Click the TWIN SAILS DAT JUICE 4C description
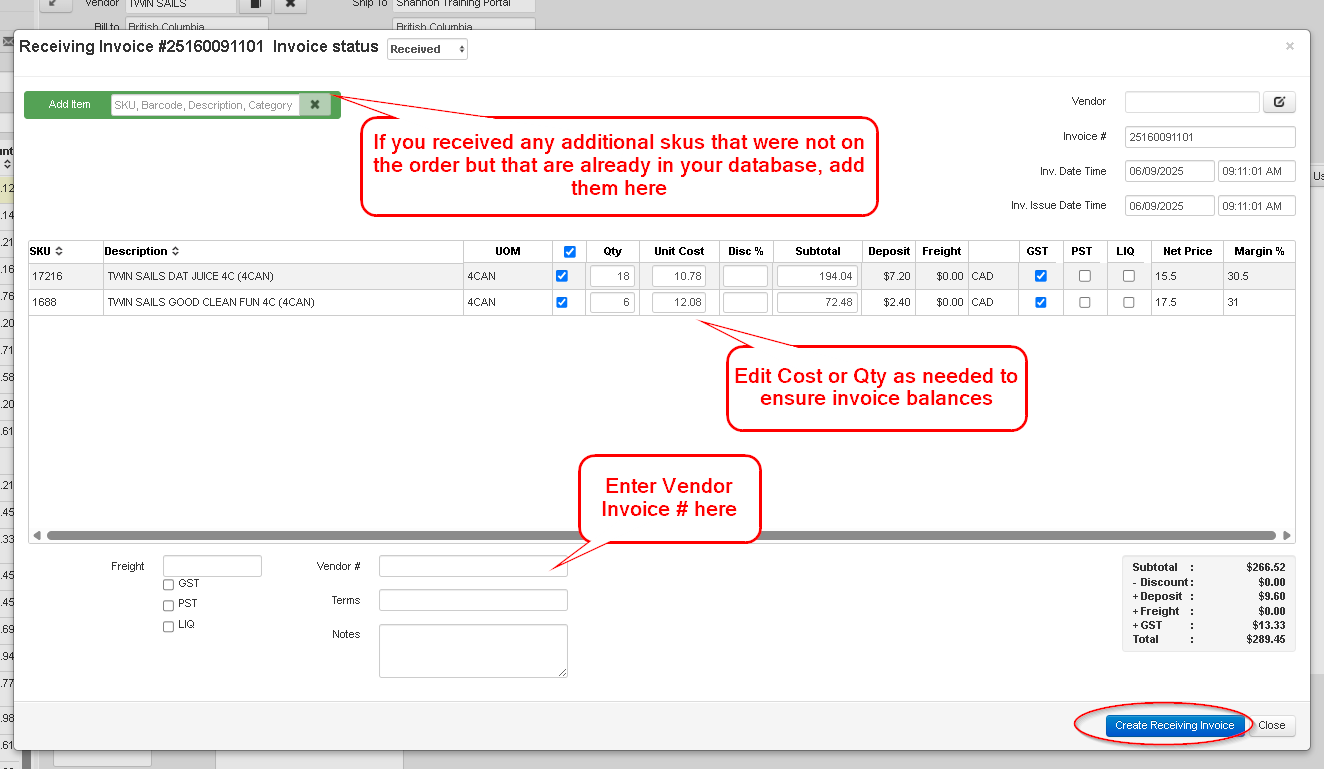 point(190,276)
